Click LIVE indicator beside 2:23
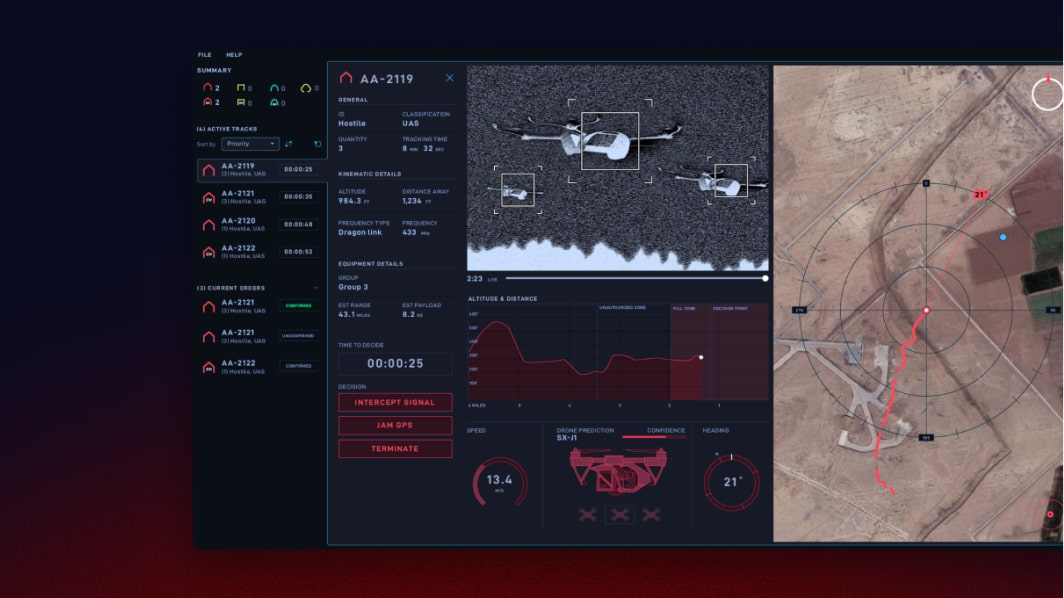 [x=493, y=280]
